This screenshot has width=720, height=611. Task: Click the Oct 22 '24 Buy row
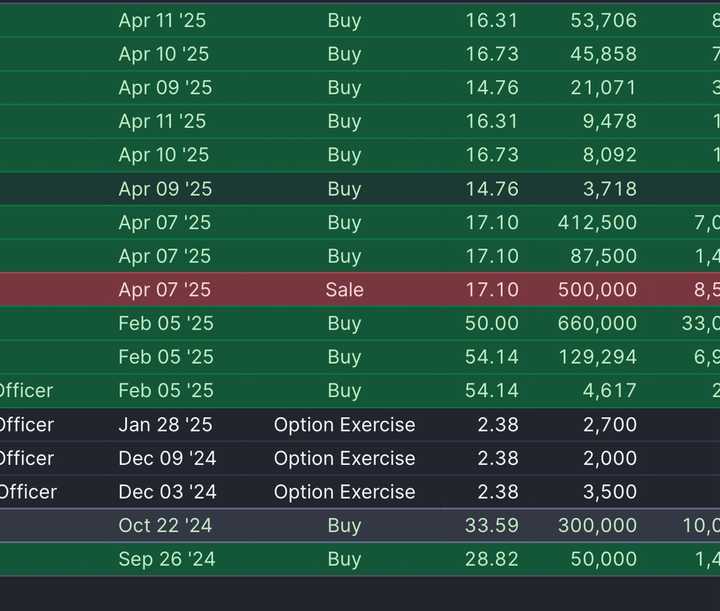click(x=360, y=526)
